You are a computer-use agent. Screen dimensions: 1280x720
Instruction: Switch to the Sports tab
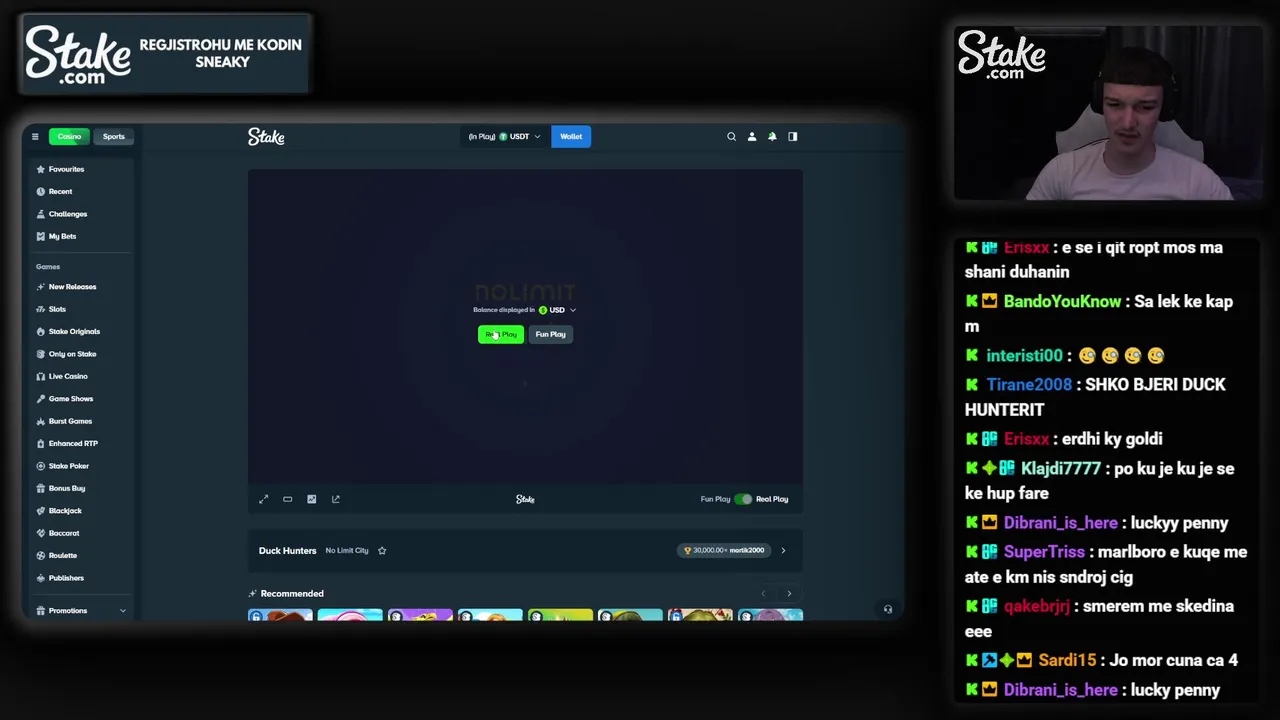[x=114, y=136]
